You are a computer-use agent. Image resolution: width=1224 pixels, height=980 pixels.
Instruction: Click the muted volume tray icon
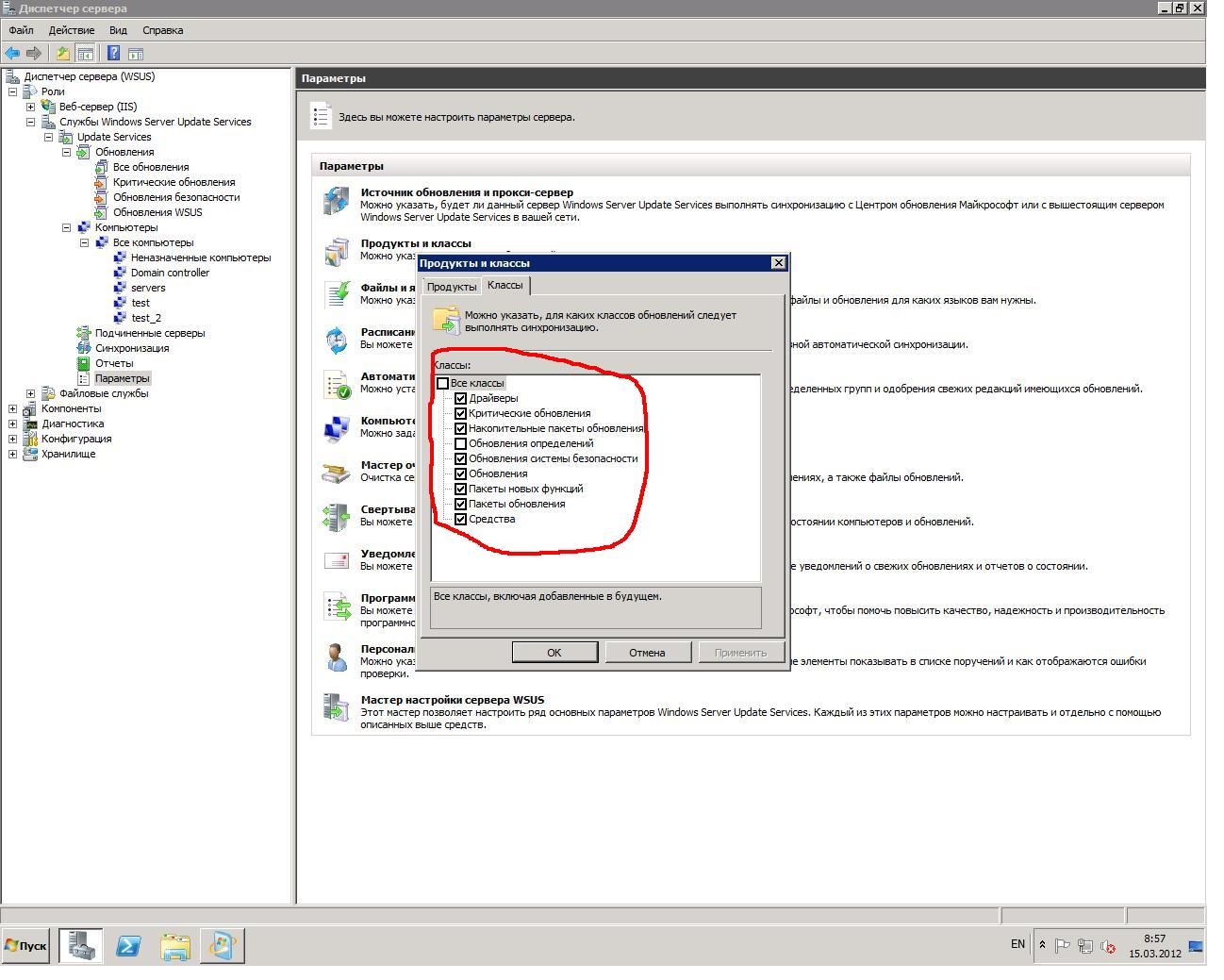[x=1109, y=945]
